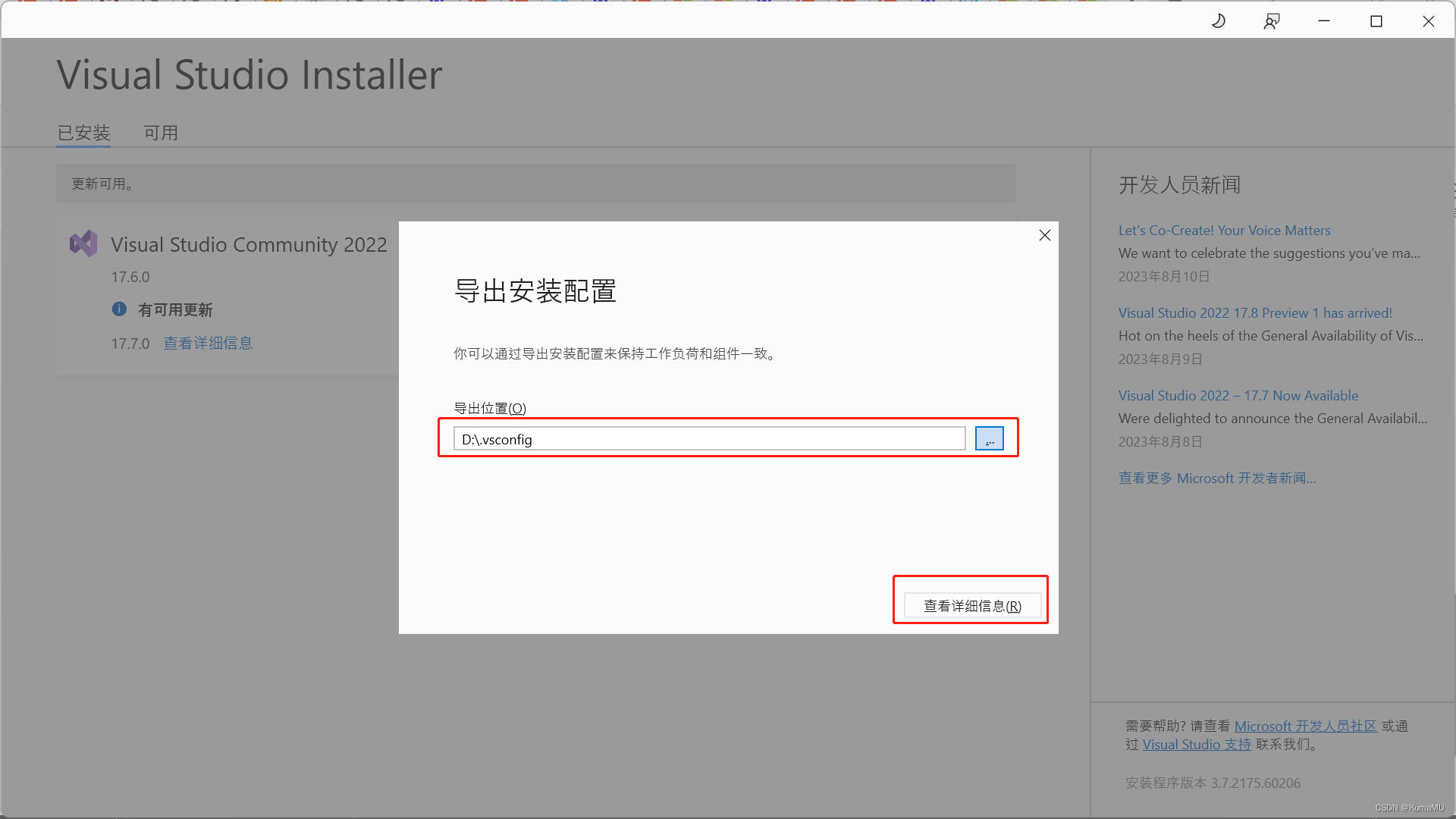Click the blue info icon beside 有可用更新
Screen dimensions: 1456x819
(x=119, y=309)
